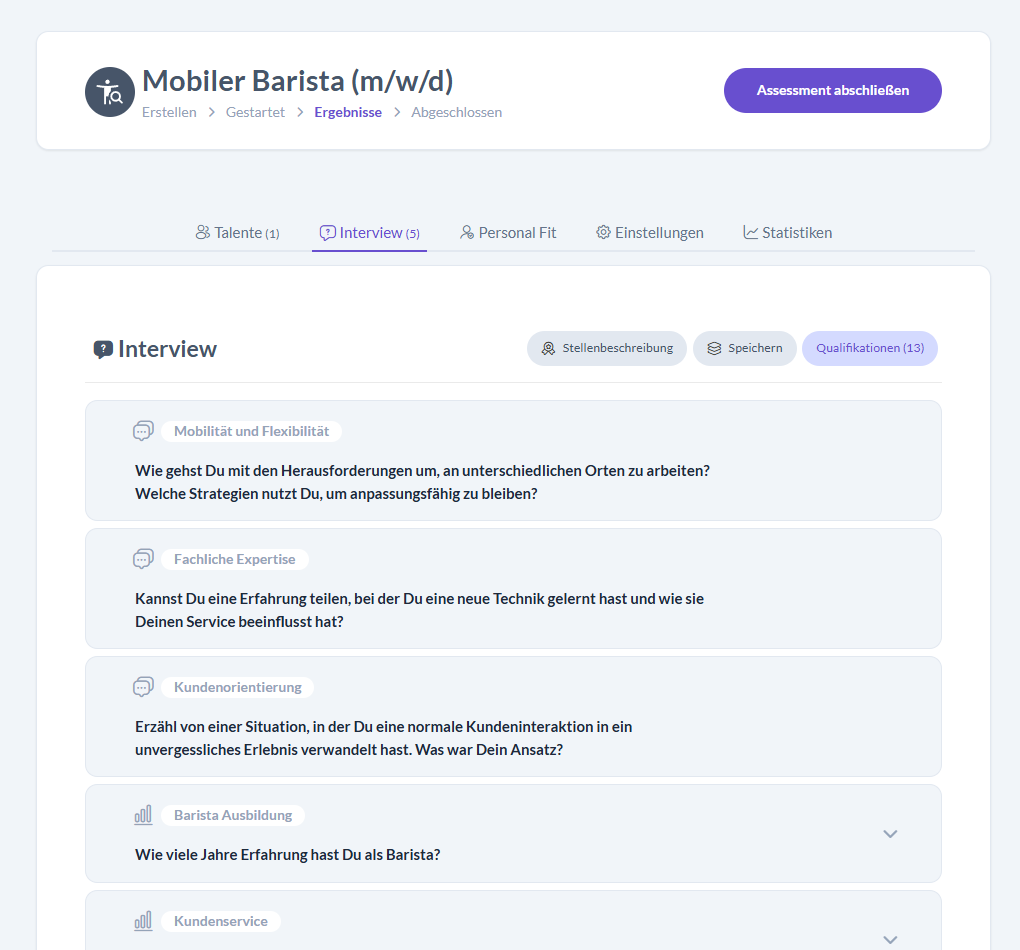Click the Erstellen breadcrumb link
This screenshot has height=950, width=1020.
169,112
